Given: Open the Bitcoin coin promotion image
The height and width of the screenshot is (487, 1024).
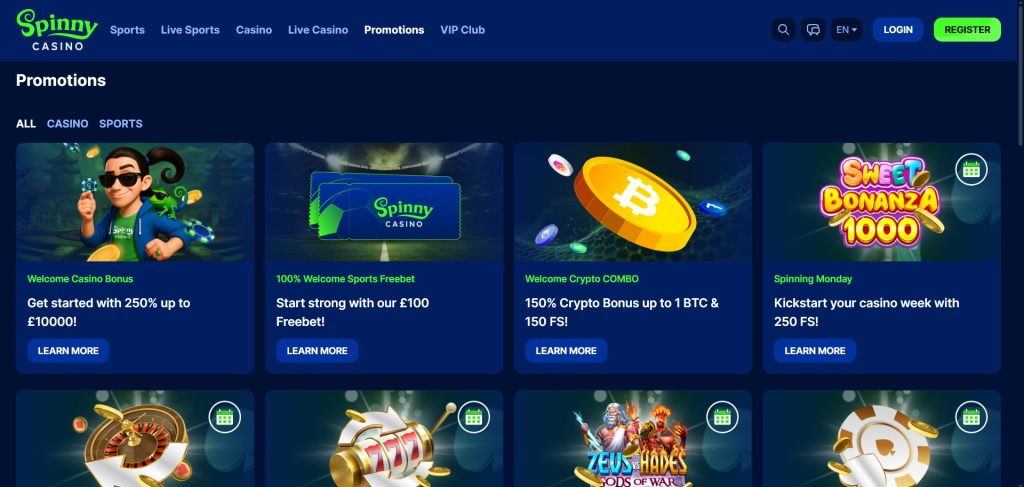Looking at the screenshot, I should coord(633,202).
